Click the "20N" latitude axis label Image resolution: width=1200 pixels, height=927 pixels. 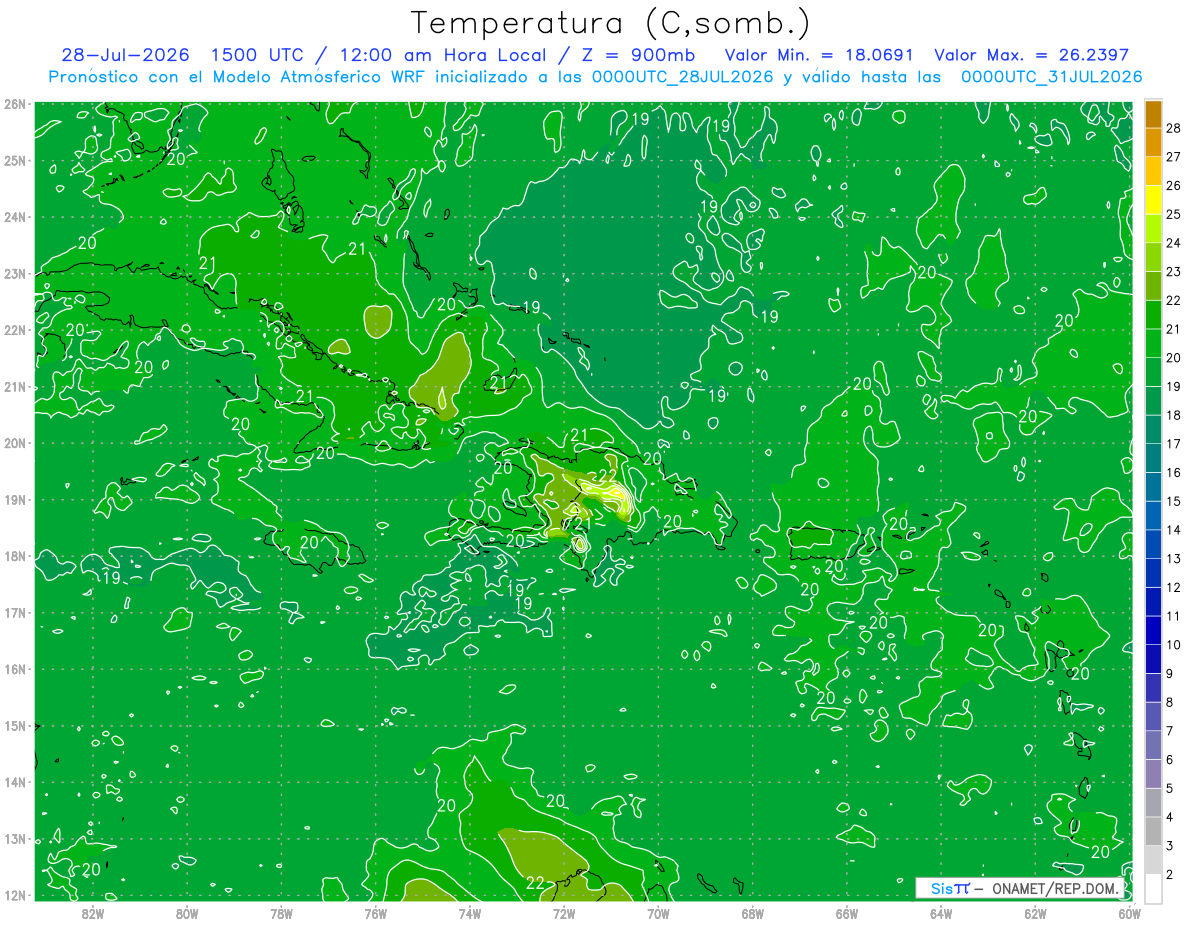[15, 443]
